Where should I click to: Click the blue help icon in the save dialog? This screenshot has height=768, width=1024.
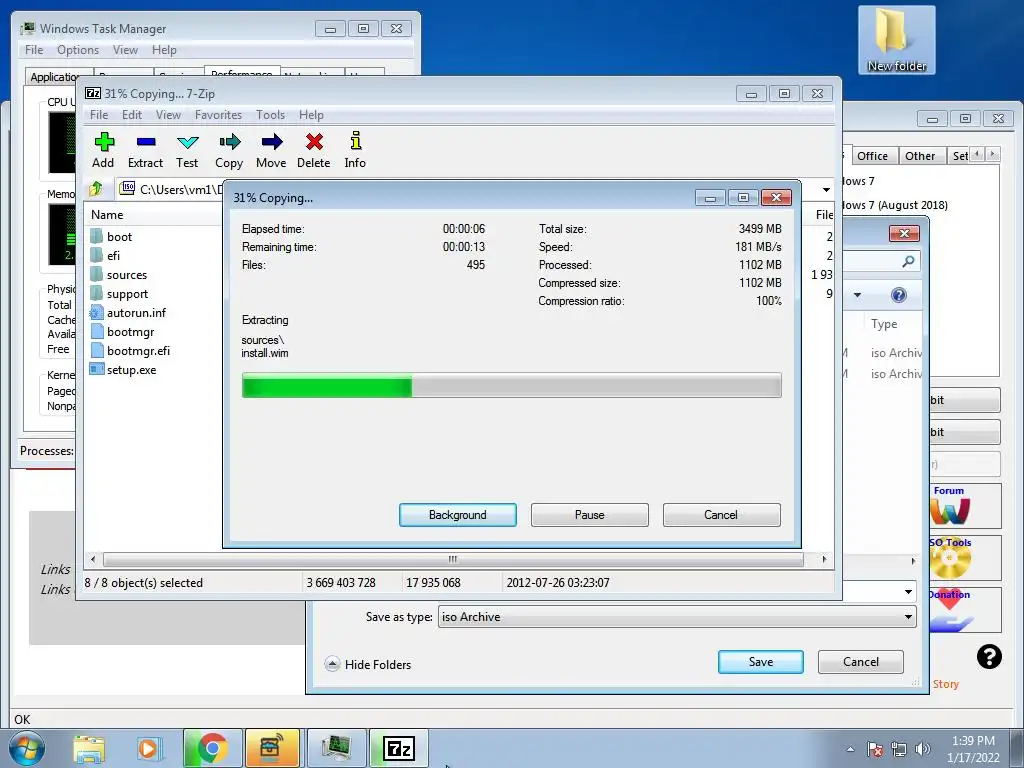pyautogui.click(x=899, y=295)
